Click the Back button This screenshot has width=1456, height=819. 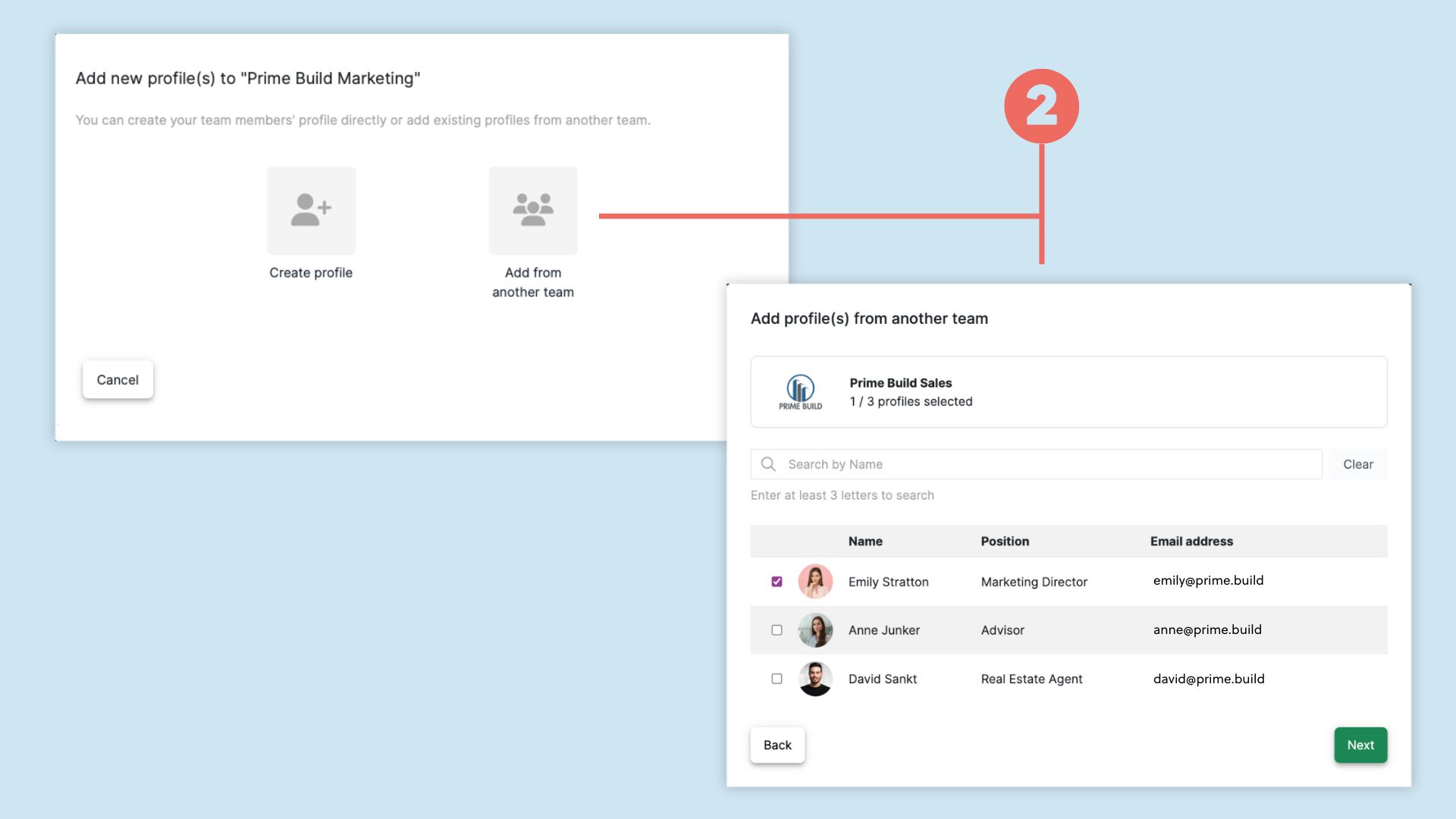[777, 745]
